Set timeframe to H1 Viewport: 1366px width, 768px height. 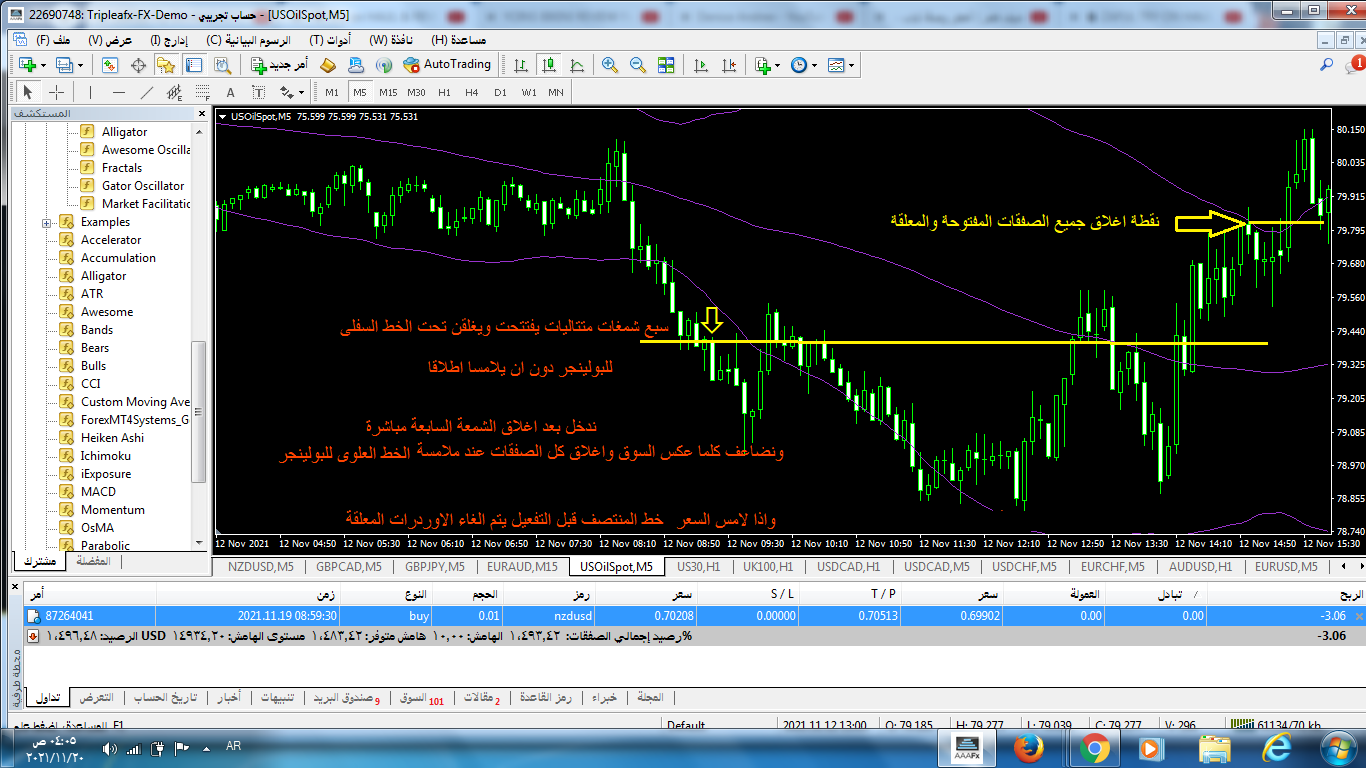coord(444,93)
